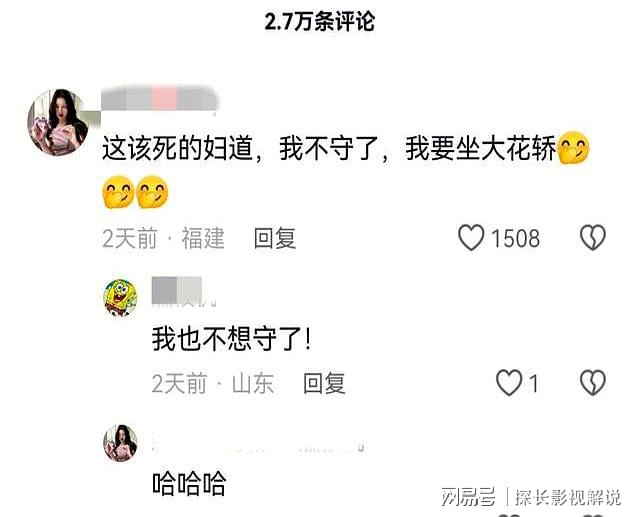The width and height of the screenshot is (640, 517).
Task: Reply to the Fujian comment via 回复
Action: point(275,238)
